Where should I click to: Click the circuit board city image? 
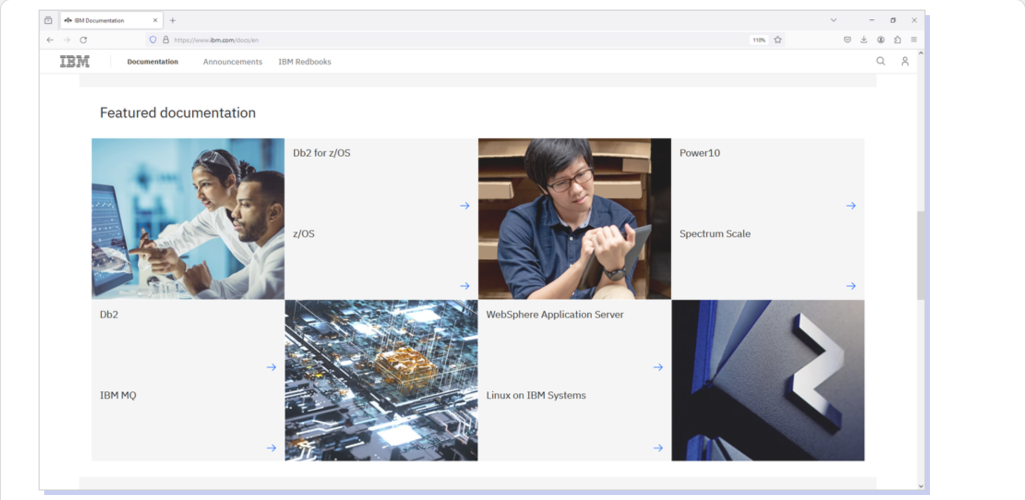(381, 380)
